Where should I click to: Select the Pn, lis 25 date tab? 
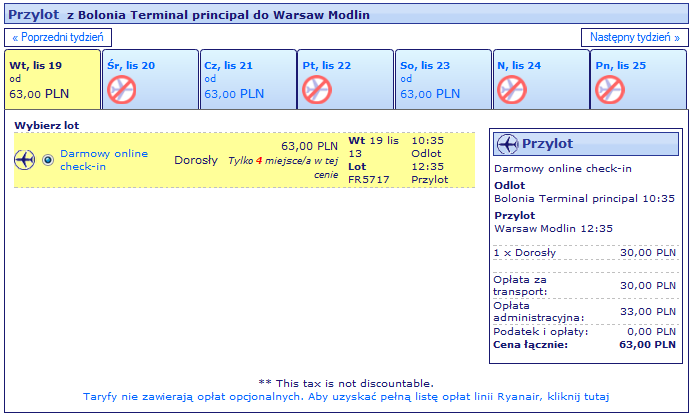point(639,79)
